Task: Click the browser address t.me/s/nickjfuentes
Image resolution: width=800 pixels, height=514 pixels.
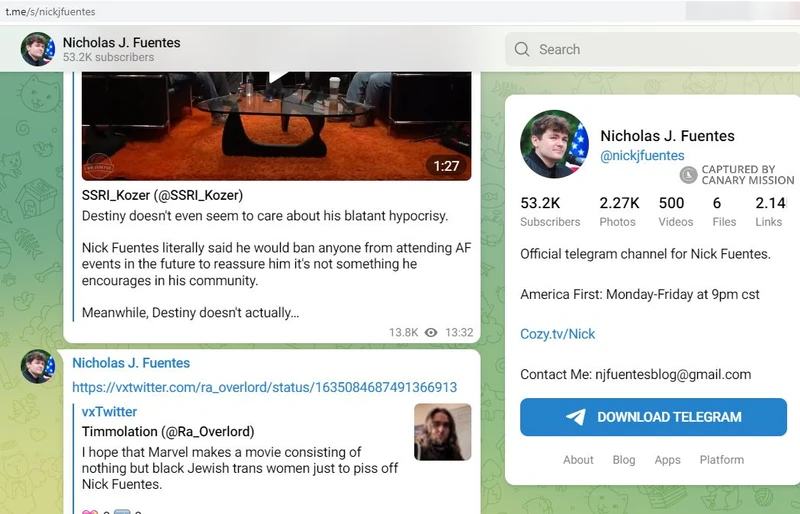Action: click(50, 11)
